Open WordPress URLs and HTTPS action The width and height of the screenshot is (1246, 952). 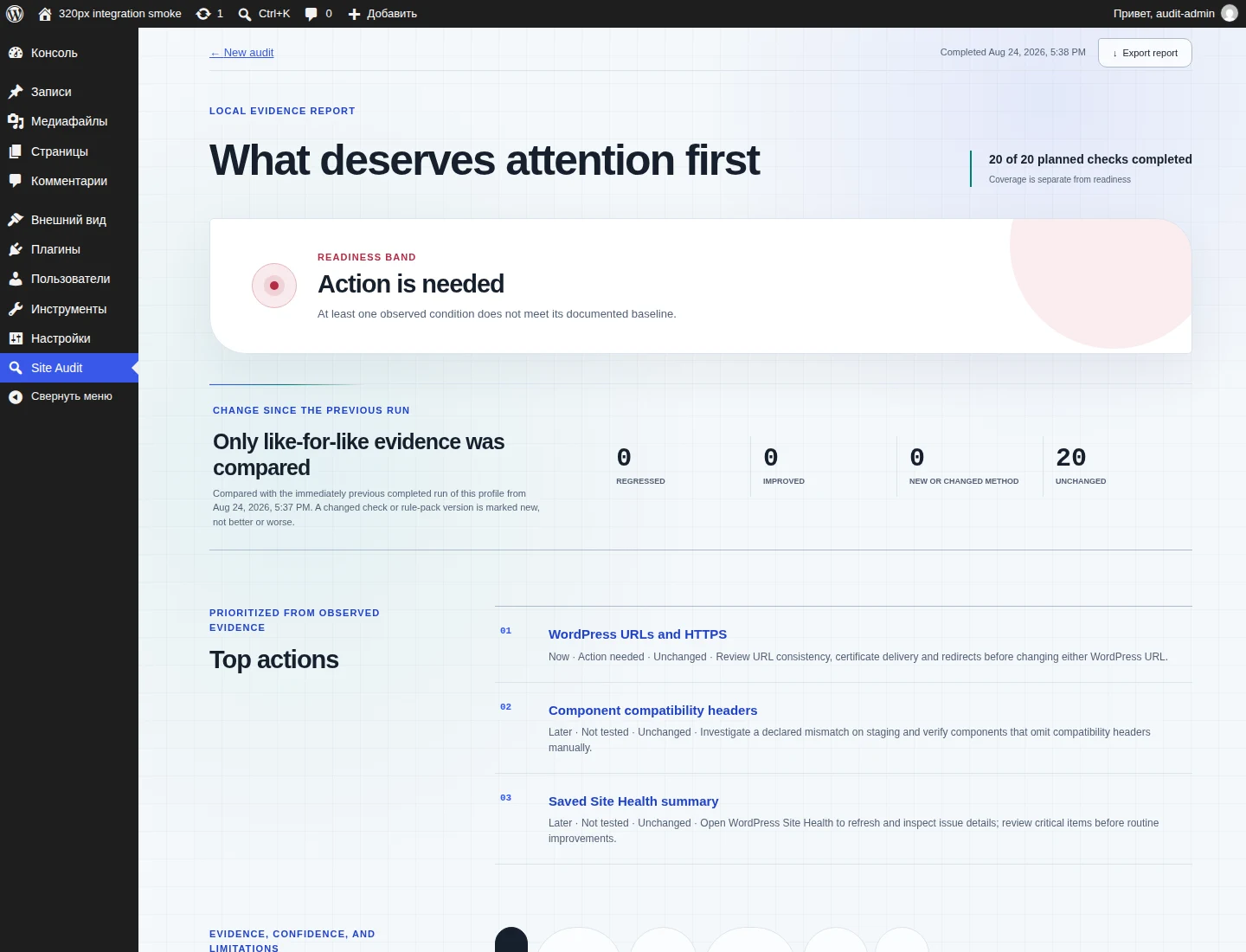click(638, 634)
